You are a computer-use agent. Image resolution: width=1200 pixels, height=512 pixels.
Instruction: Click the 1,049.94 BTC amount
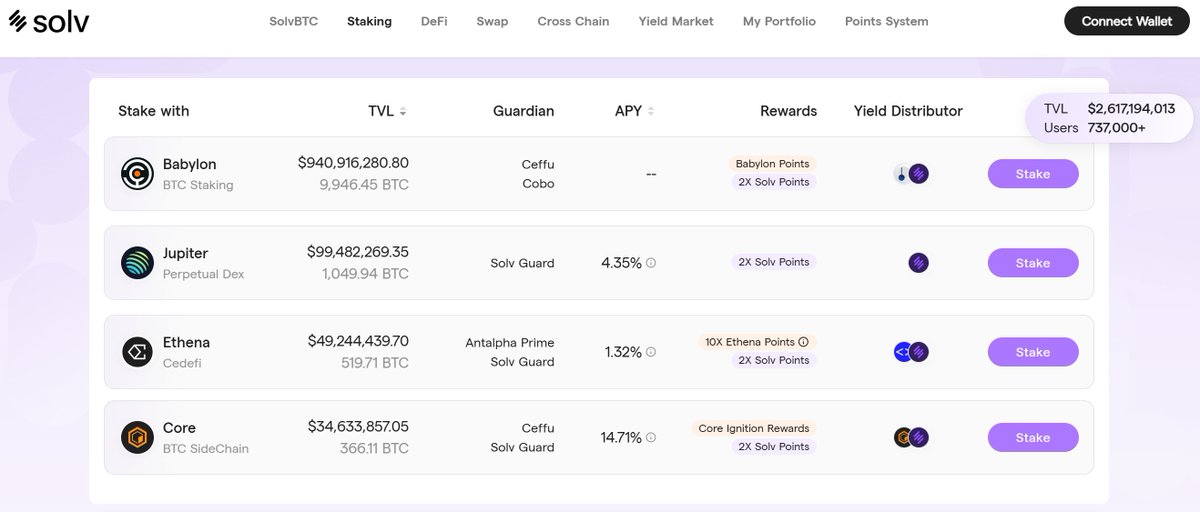pyautogui.click(x=365, y=274)
